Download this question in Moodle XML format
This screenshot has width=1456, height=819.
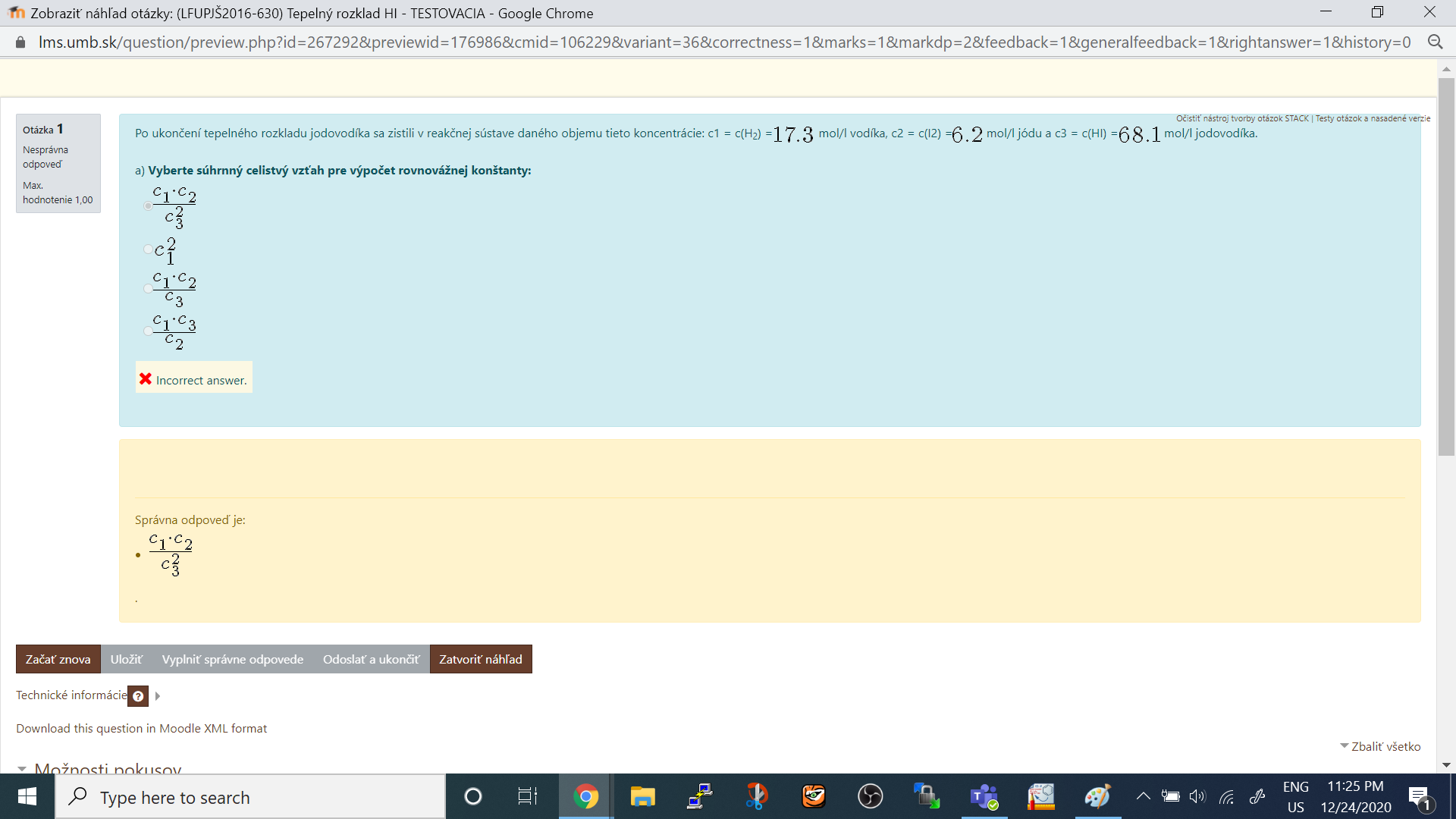coord(141,728)
